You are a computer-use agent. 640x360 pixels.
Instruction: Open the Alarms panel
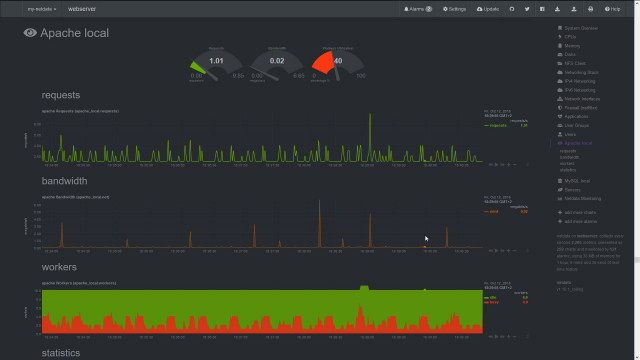pos(418,9)
